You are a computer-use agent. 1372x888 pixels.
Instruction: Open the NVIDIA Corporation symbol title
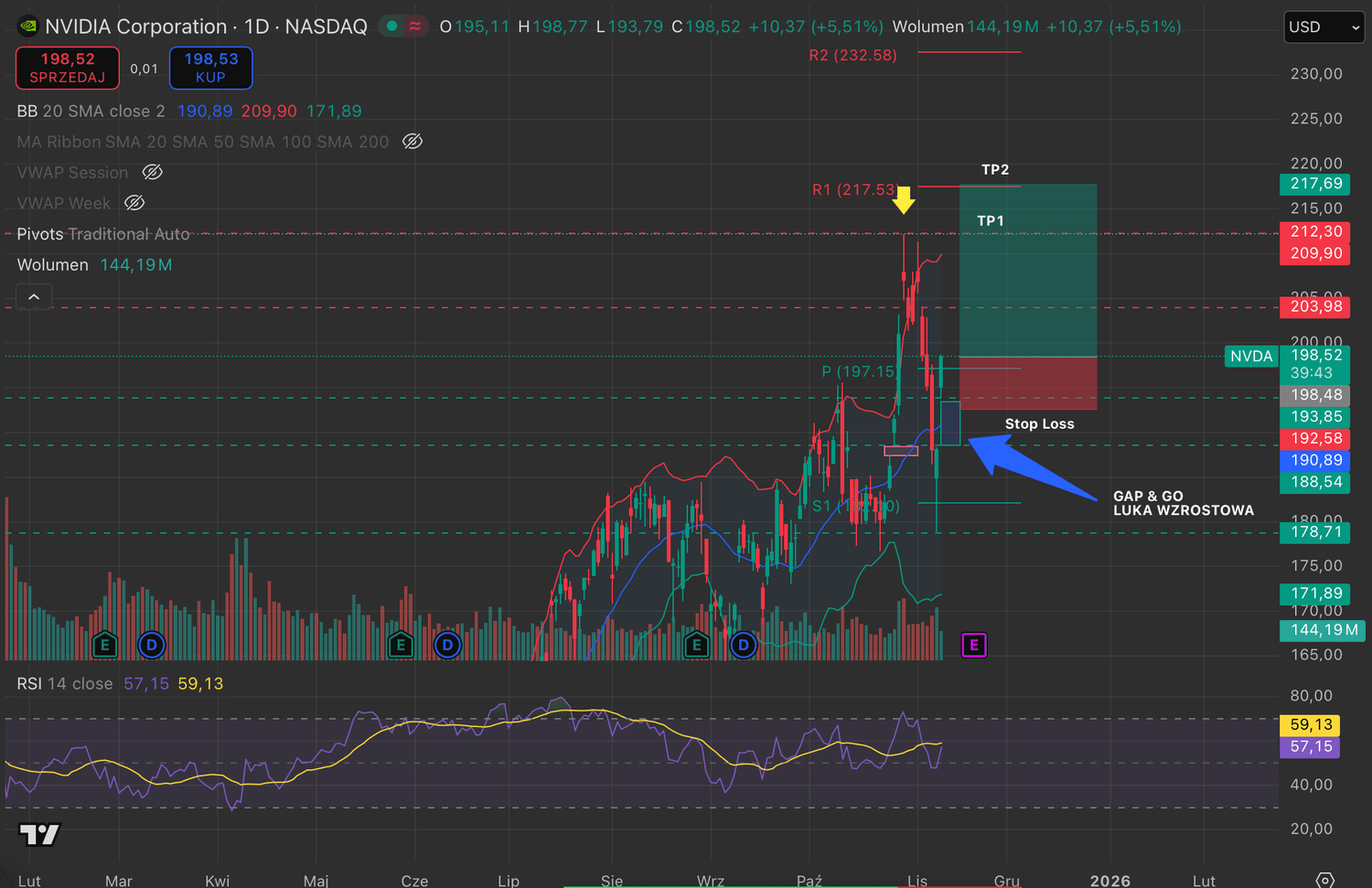click(135, 27)
